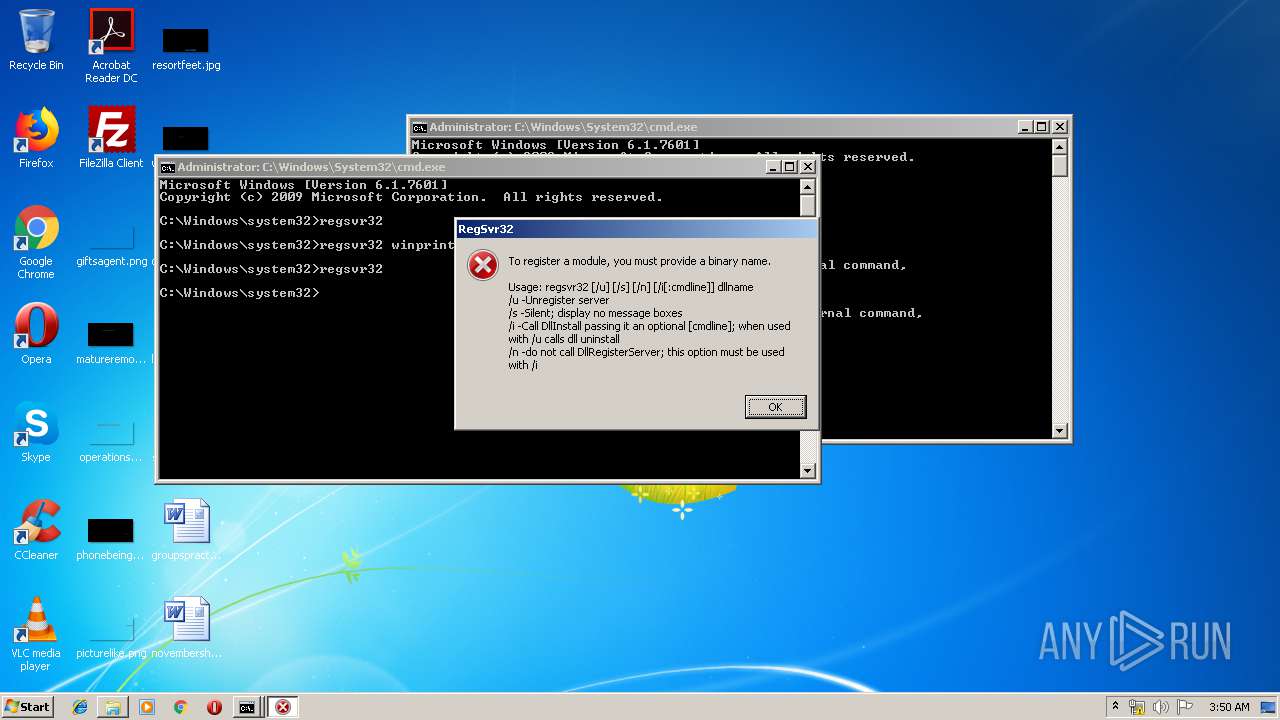The height and width of the screenshot is (720, 1280).
Task: Minimize the rear cmd.exe window
Action: [x=1025, y=127]
